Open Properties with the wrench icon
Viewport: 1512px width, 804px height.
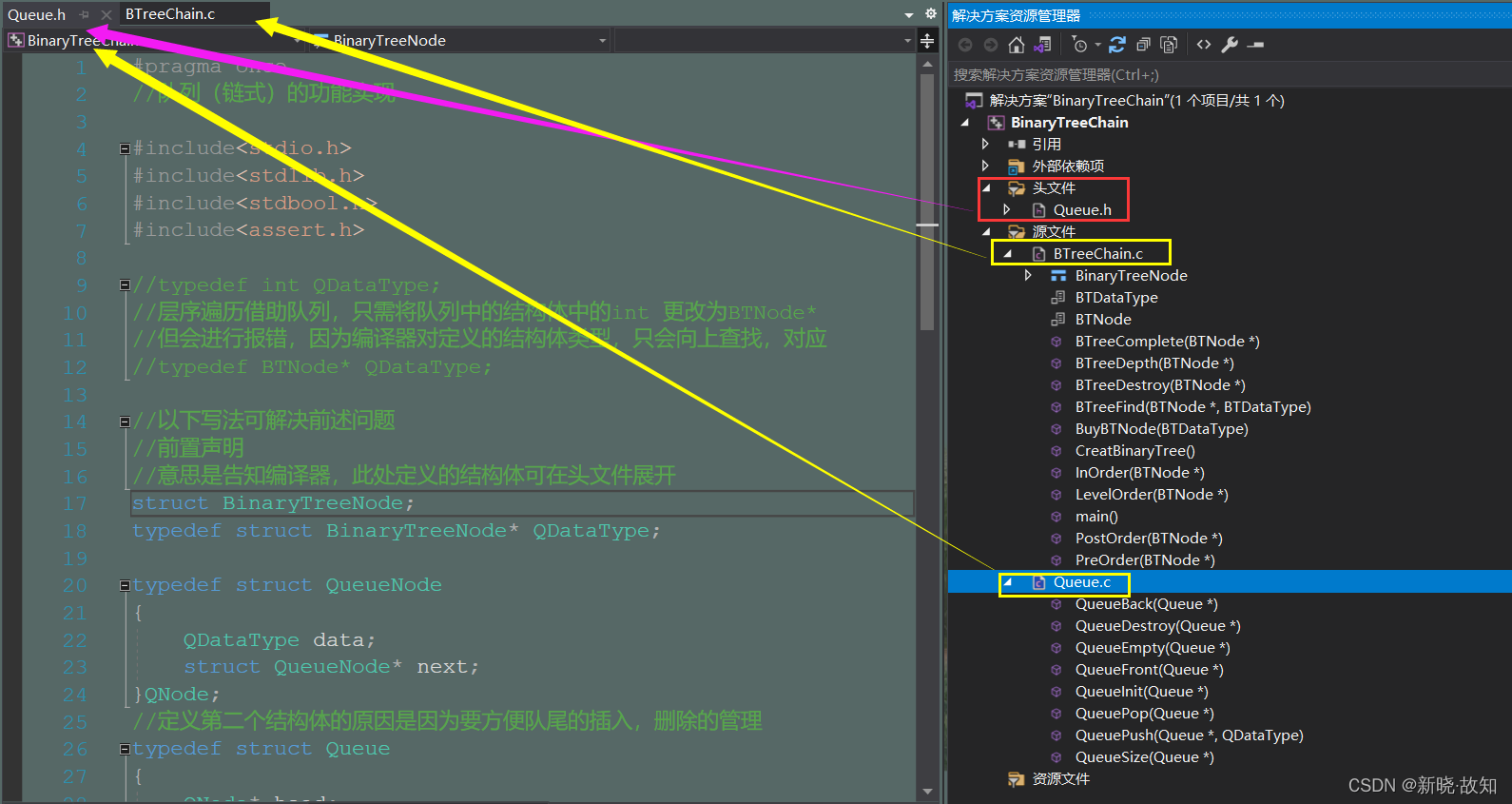tap(1230, 45)
